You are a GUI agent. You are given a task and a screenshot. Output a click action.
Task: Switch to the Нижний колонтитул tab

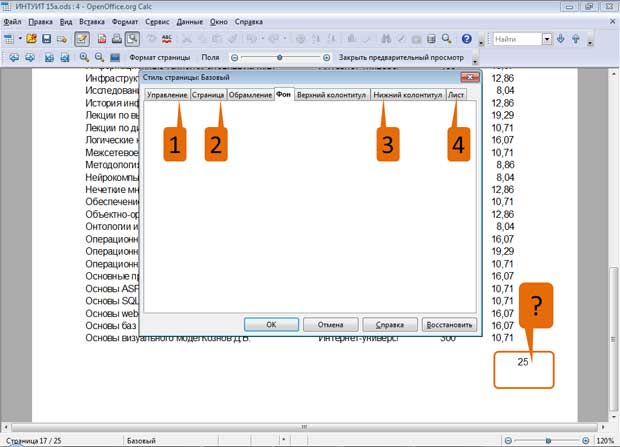coord(408,95)
